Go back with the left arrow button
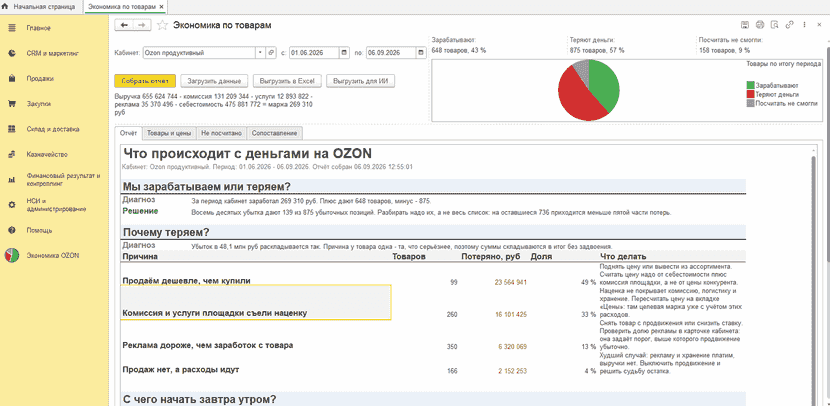The height and width of the screenshot is (406, 830). coord(125,25)
